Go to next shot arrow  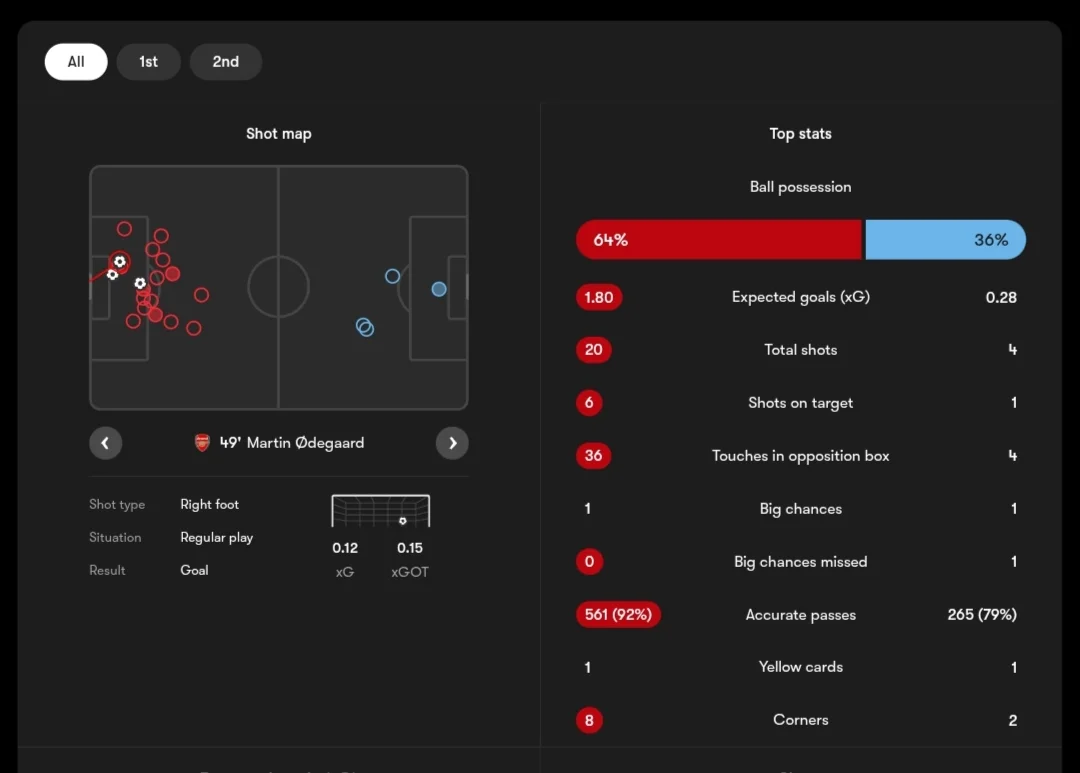click(452, 443)
